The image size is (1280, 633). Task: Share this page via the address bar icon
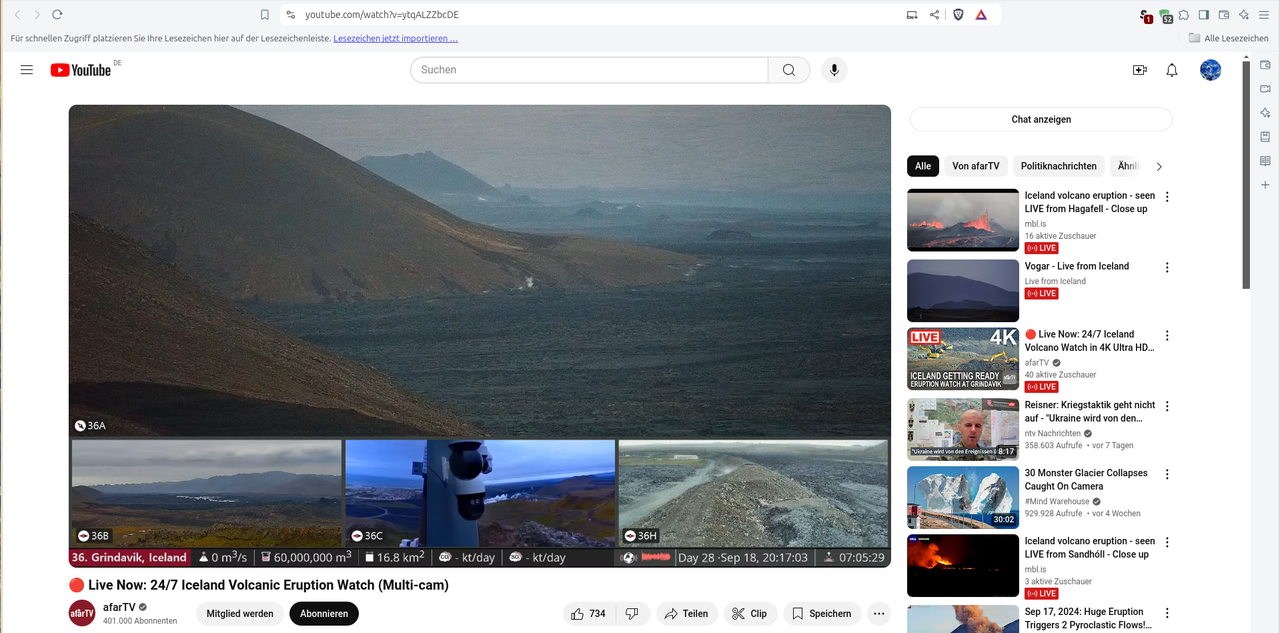934,15
